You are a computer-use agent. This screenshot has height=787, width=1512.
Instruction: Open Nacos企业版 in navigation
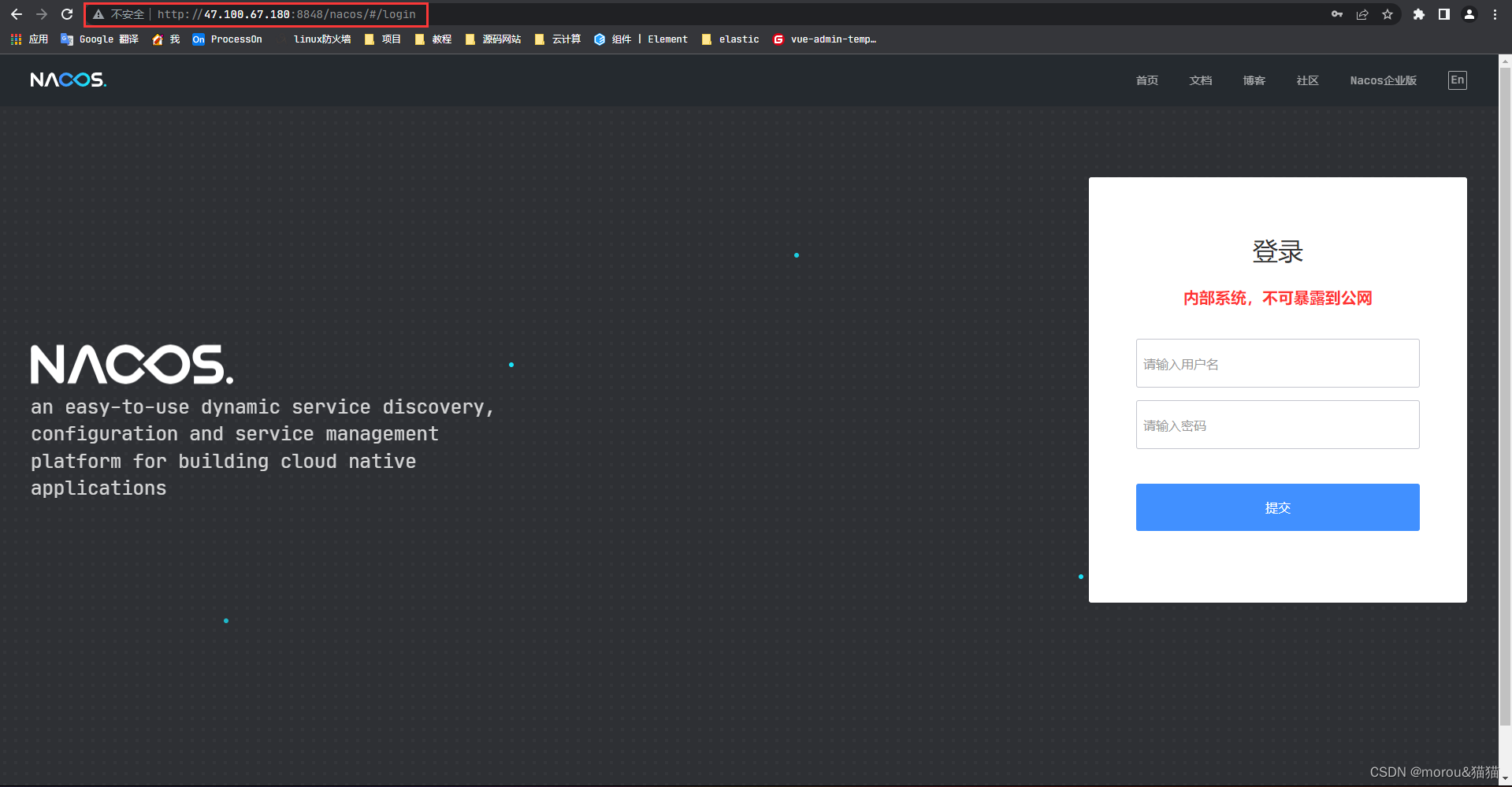click(x=1384, y=80)
